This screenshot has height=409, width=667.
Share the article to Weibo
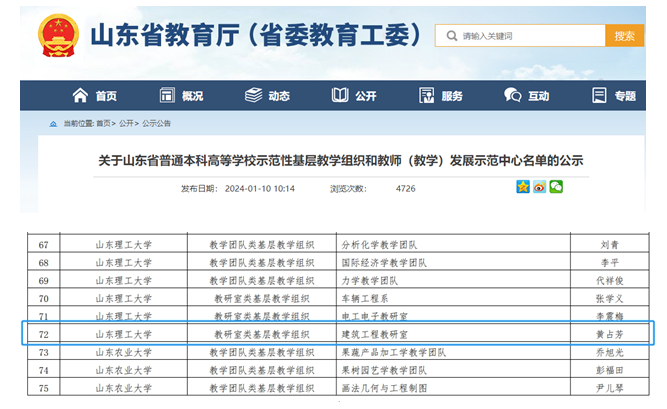pos(539,187)
